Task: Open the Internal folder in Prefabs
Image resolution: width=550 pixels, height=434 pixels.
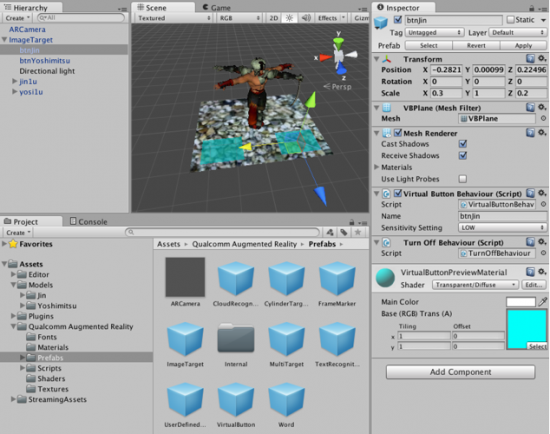Action: click(236, 338)
